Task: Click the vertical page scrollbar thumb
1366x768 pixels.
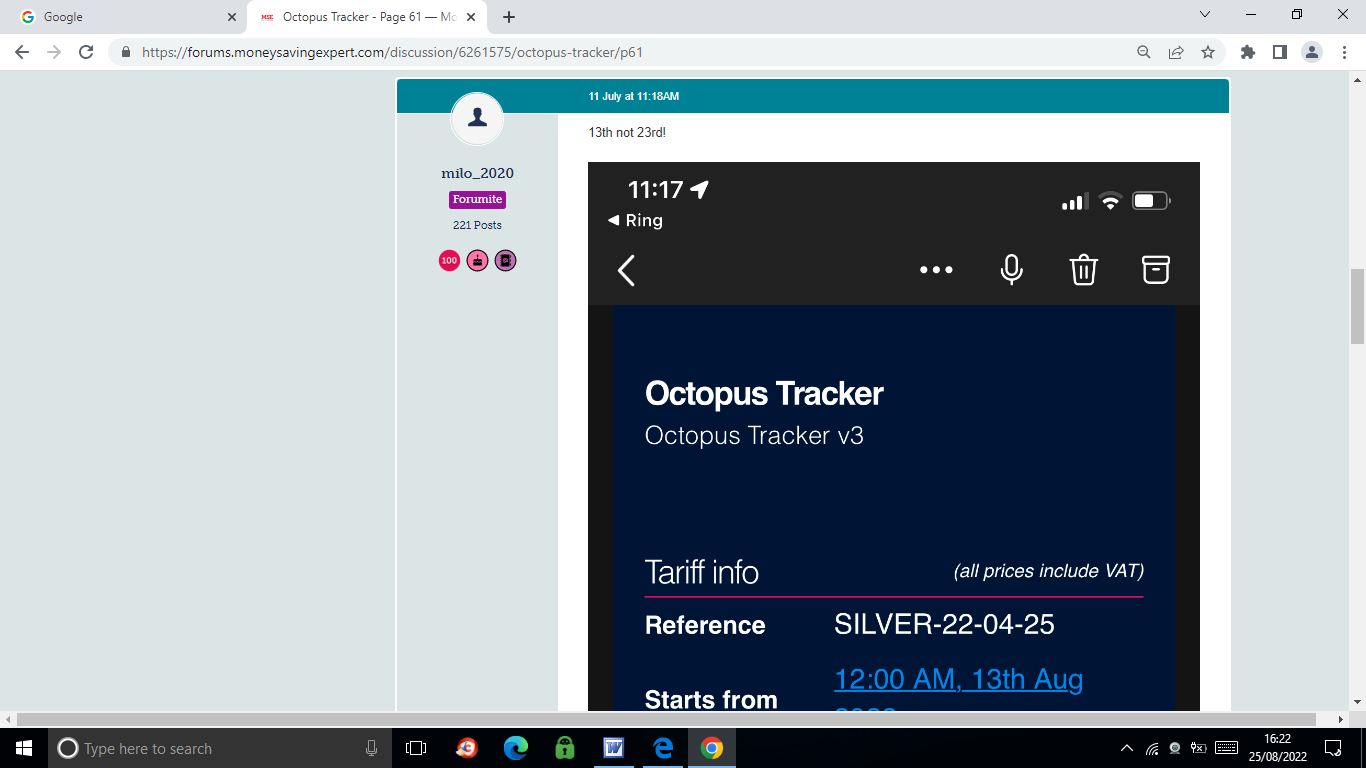Action: click(x=1357, y=306)
